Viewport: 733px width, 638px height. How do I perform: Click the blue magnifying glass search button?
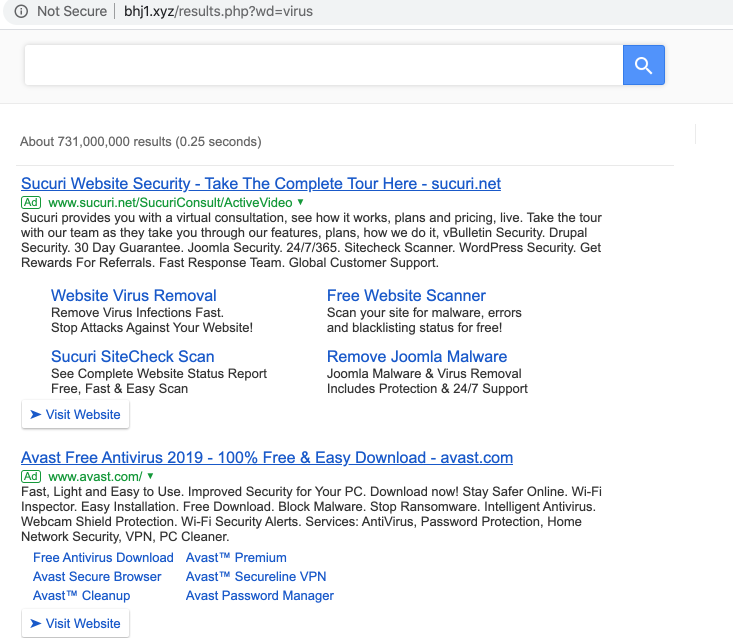[x=643, y=66]
